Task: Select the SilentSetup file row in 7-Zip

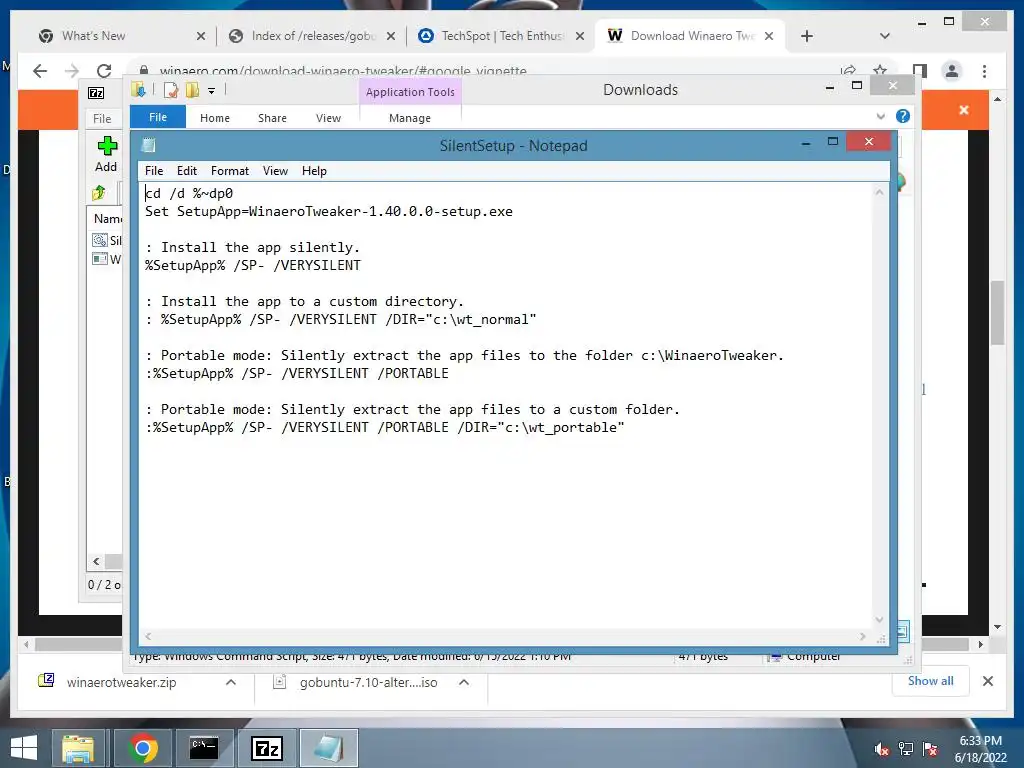Action: click(x=107, y=240)
